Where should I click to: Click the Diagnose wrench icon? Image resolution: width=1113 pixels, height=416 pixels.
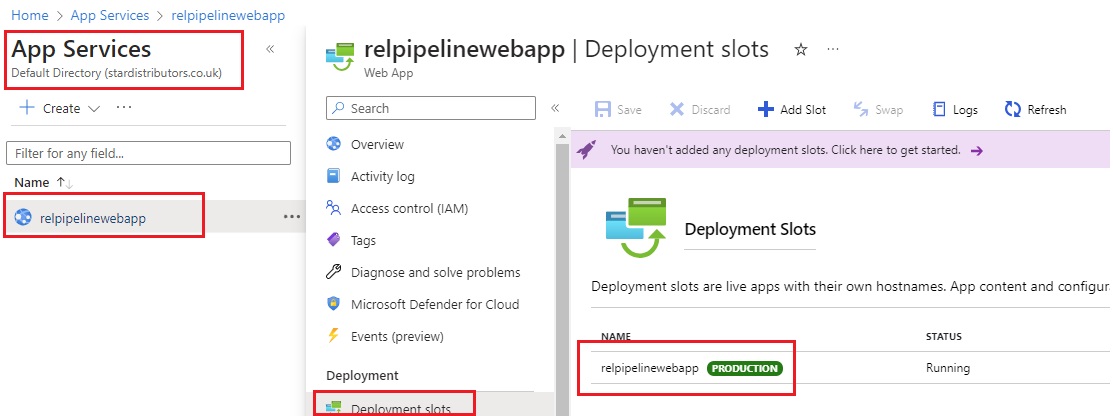(x=334, y=272)
